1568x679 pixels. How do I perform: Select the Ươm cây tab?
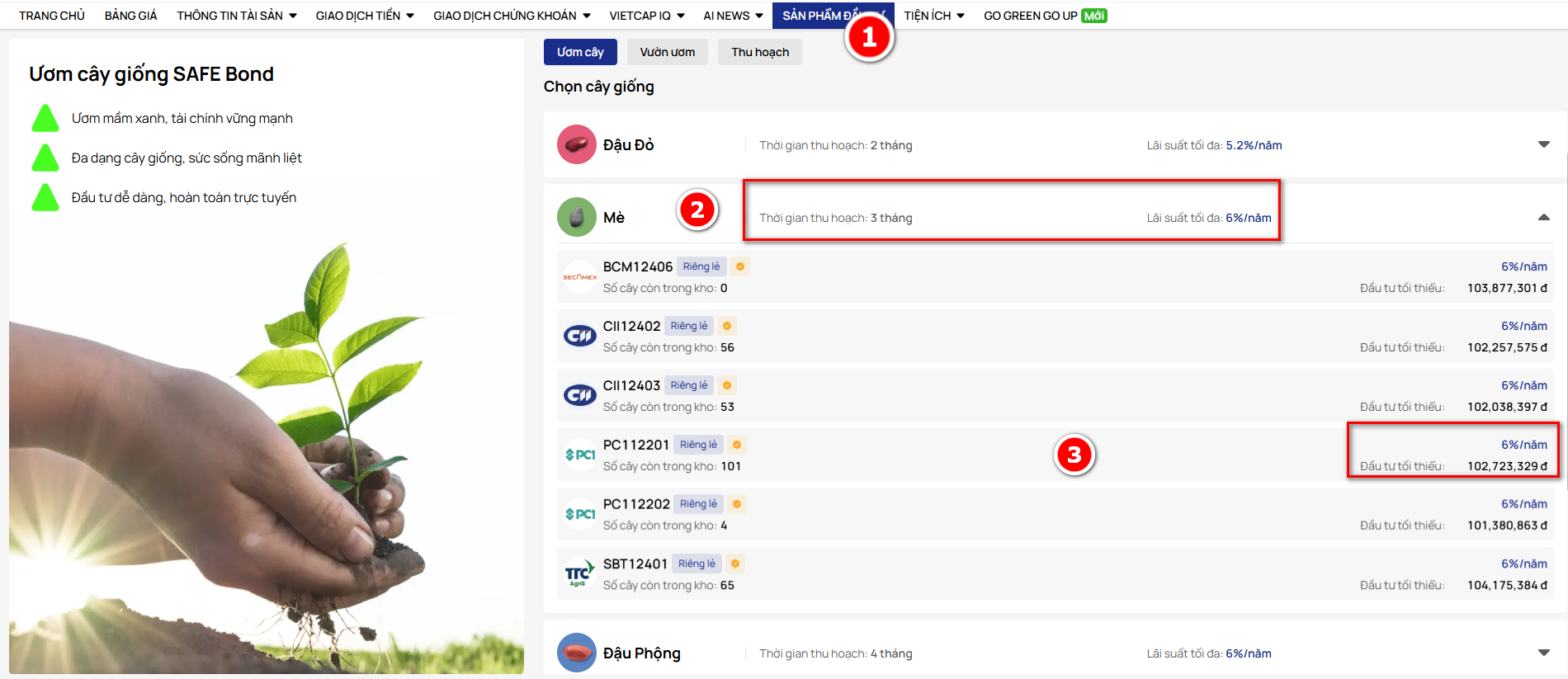[580, 52]
